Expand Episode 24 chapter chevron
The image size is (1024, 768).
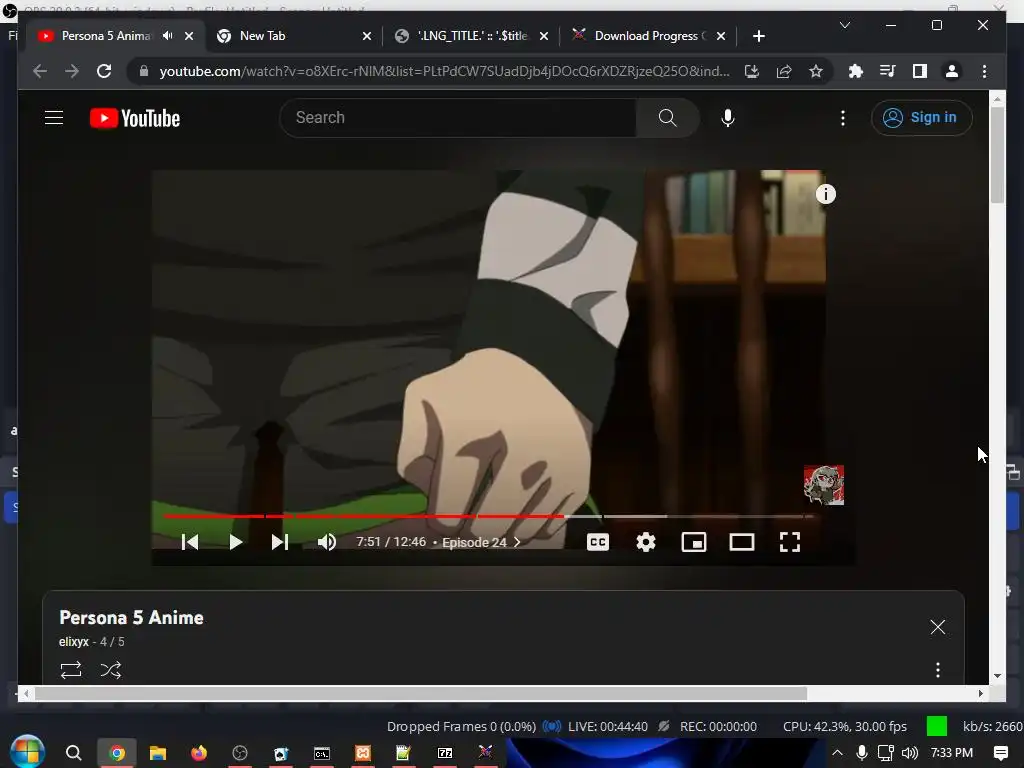pyautogui.click(x=517, y=542)
